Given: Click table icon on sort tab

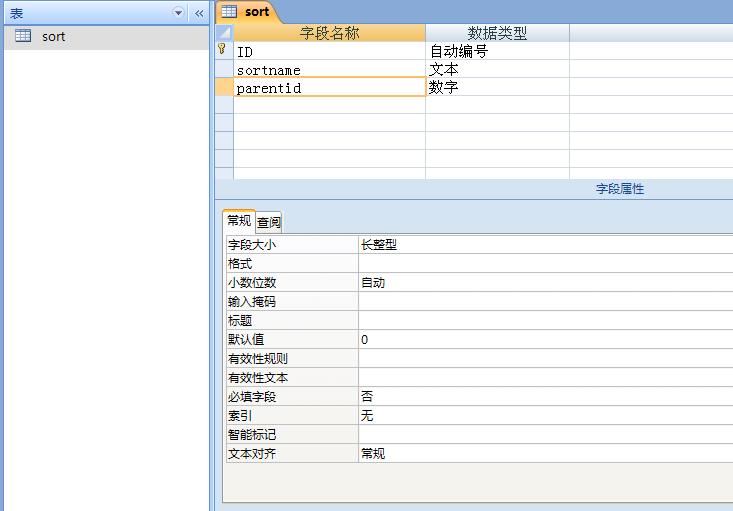Looking at the screenshot, I should coord(229,12).
